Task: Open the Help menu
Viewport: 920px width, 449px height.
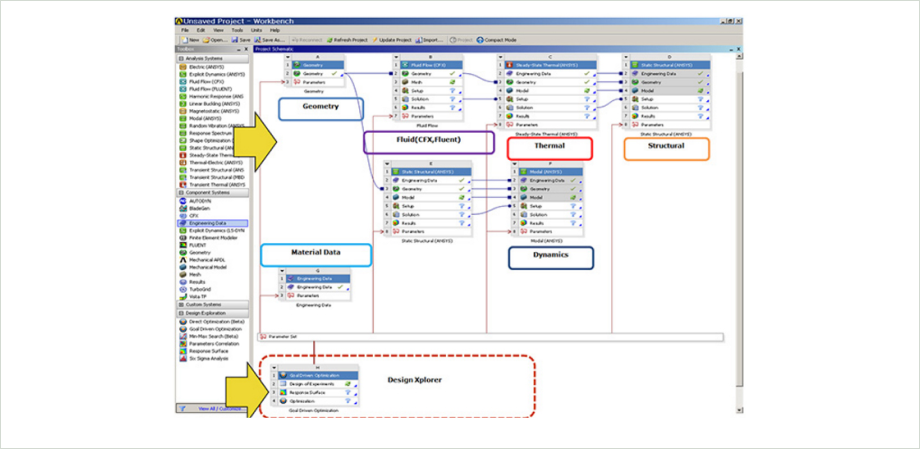Action: point(275,30)
